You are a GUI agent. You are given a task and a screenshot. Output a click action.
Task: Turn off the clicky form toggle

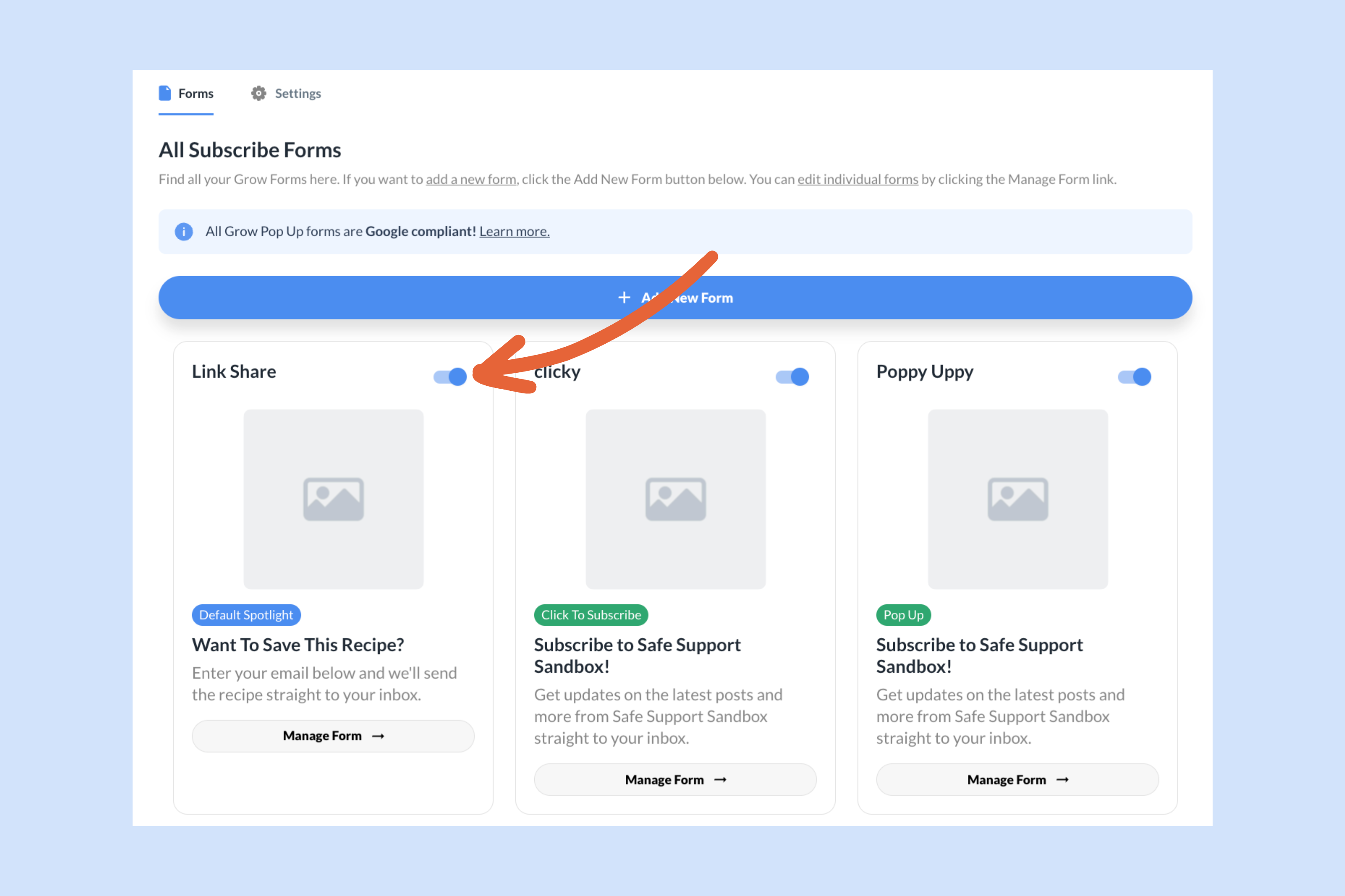(x=792, y=376)
